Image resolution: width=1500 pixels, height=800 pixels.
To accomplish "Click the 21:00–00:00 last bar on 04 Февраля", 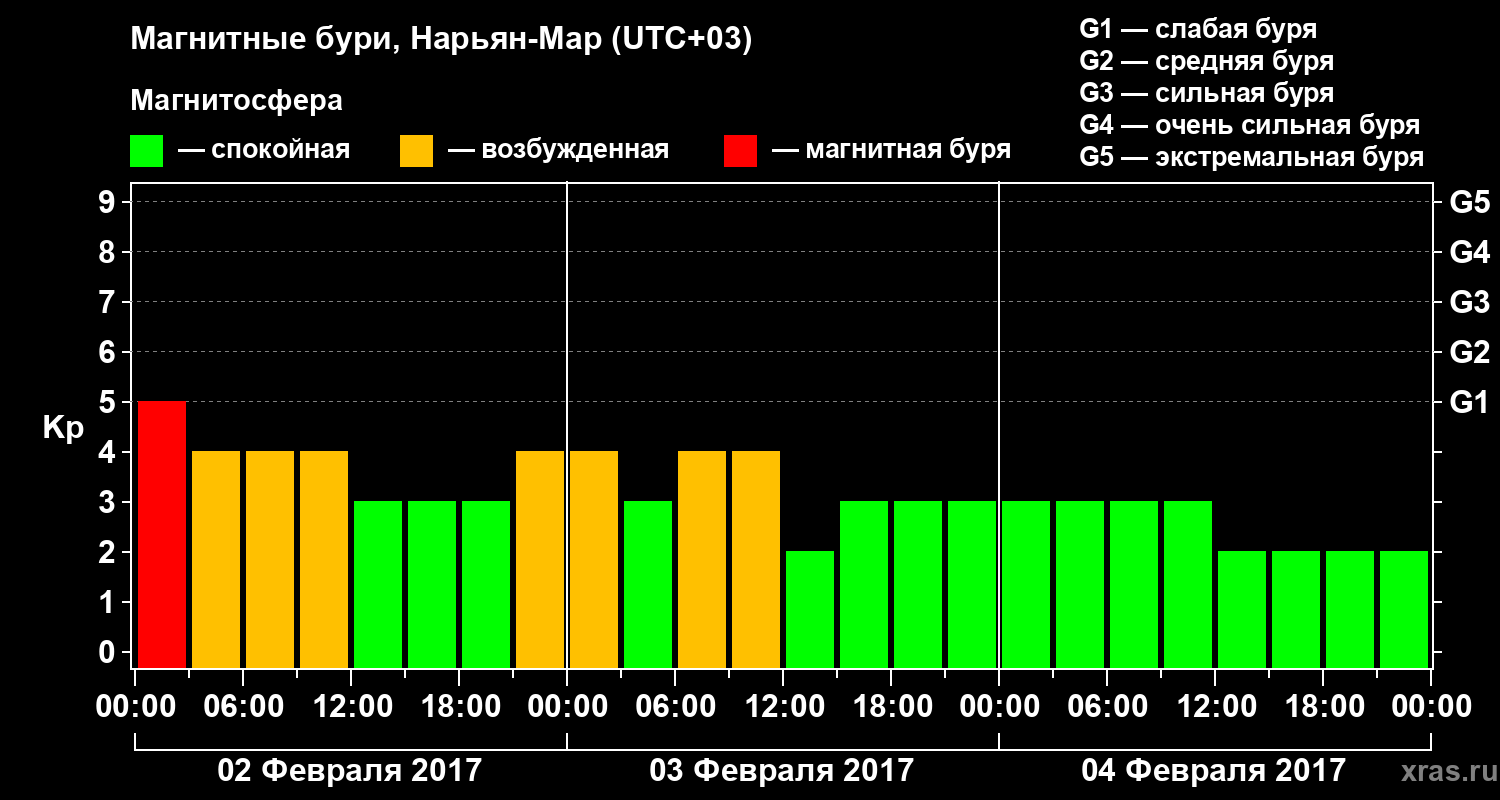I will pyautogui.click(x=1404, y=609).
